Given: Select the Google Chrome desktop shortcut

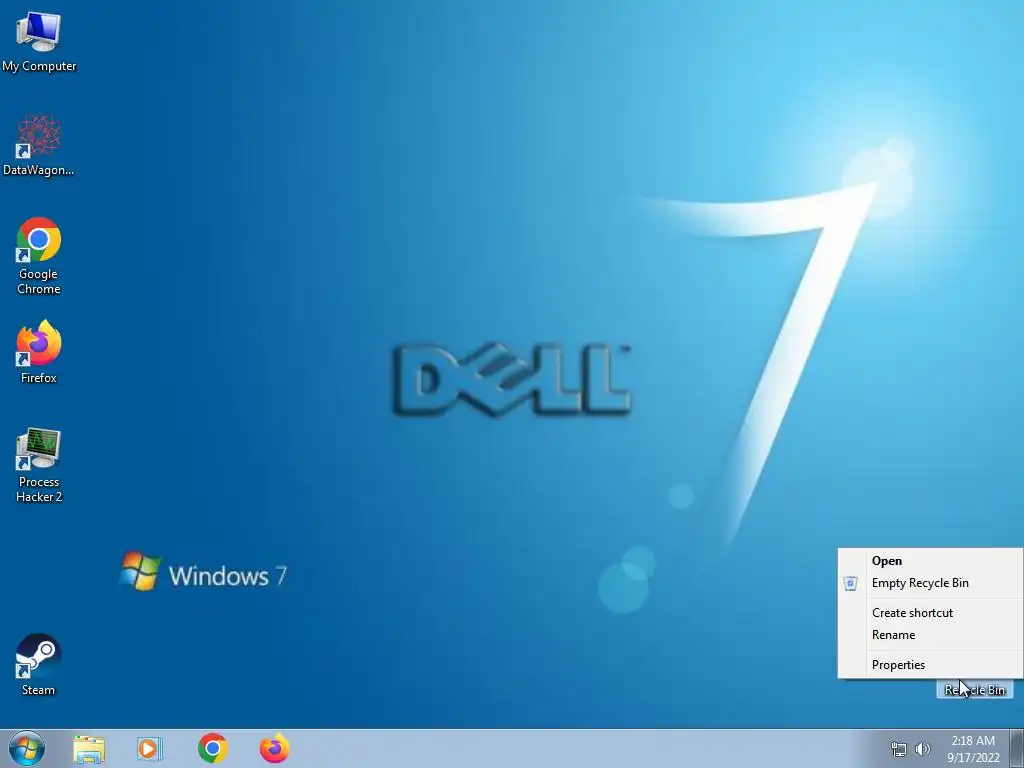Looking at the screenshot, I should coord(39,256).
